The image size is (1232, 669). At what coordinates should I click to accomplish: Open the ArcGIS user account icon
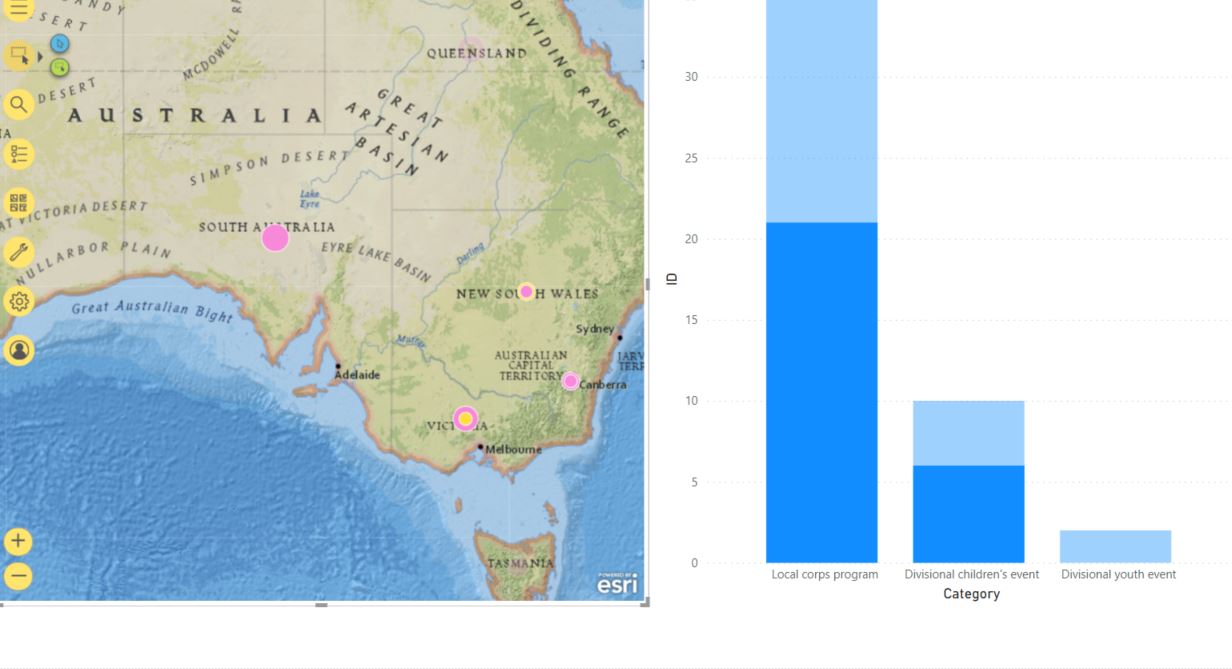pos(18,350)
